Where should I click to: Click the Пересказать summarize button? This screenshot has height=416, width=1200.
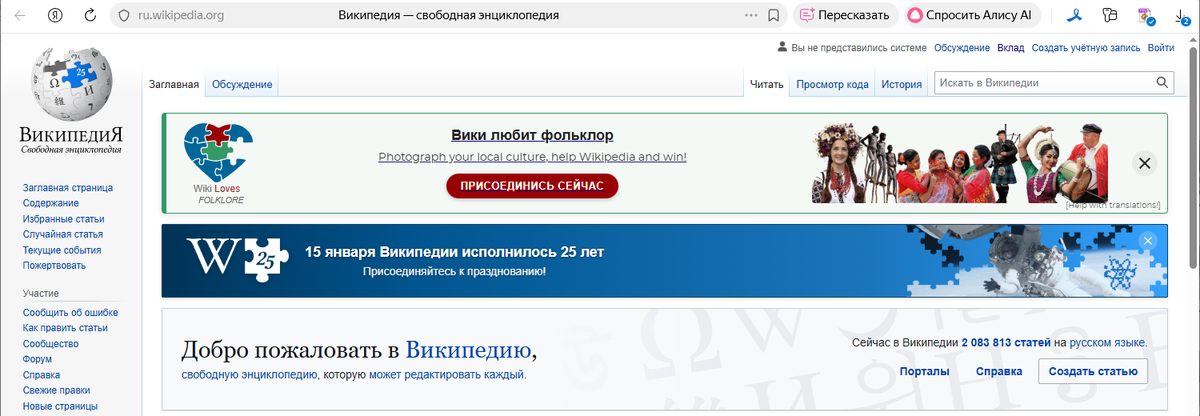click(845, 15)
